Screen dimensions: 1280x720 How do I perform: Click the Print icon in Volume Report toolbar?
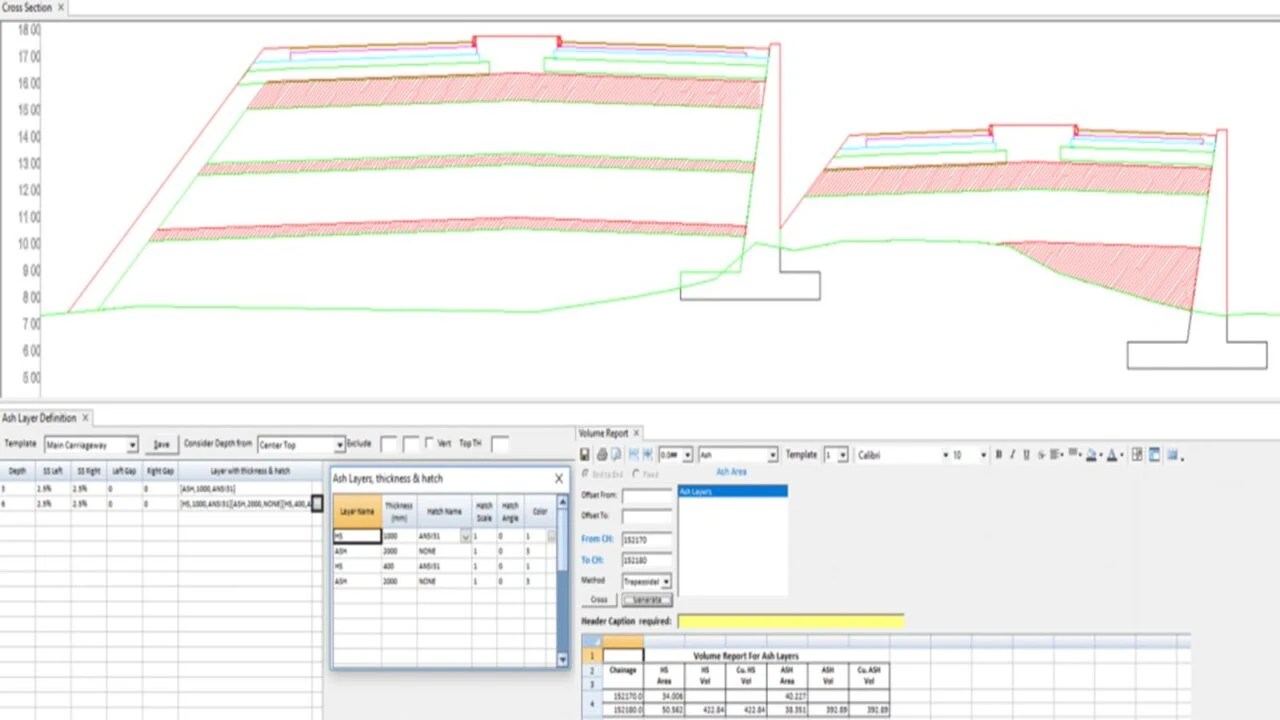(x=601, y=455)
